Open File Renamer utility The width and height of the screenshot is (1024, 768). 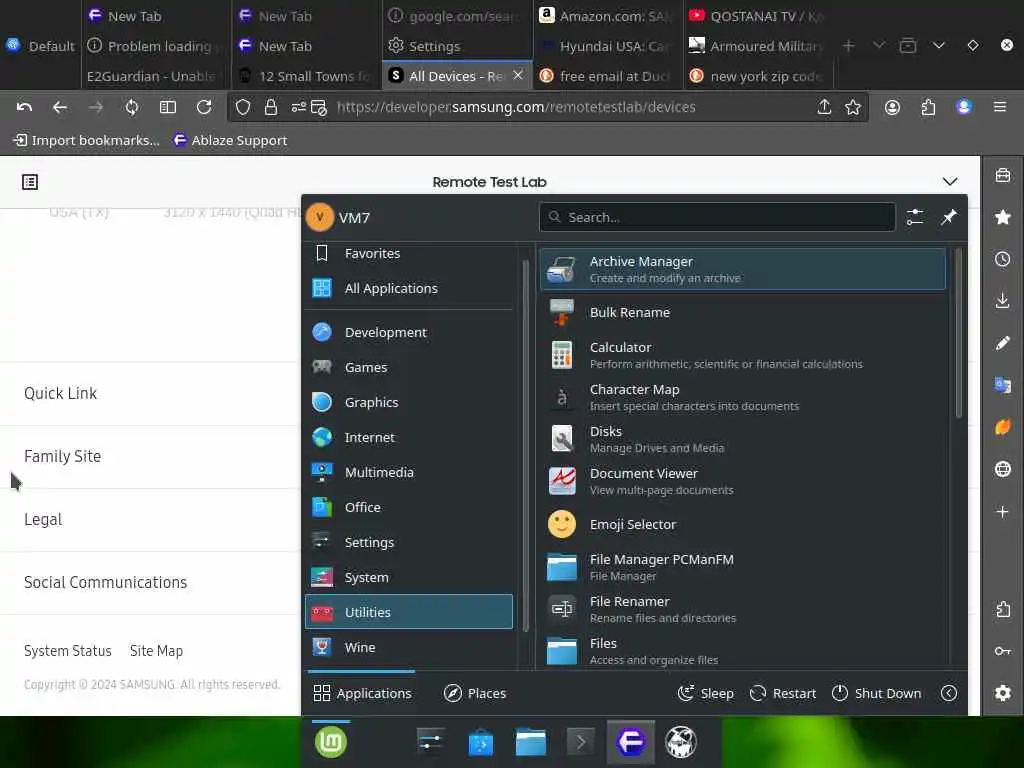(x=743, y=609)
